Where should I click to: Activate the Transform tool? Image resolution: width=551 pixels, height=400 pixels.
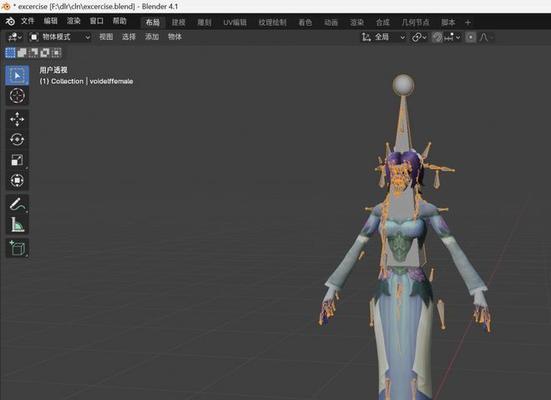click(17, 180)
